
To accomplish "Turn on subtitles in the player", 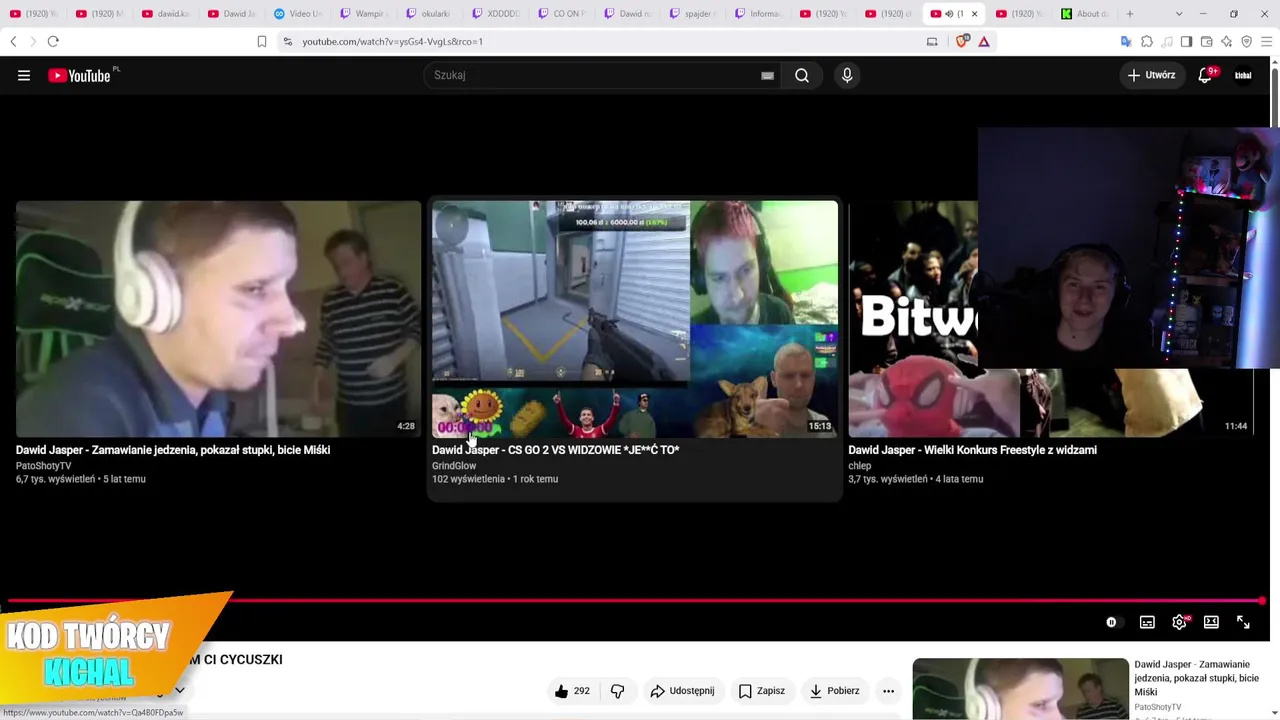I will tap(1147, 622).
